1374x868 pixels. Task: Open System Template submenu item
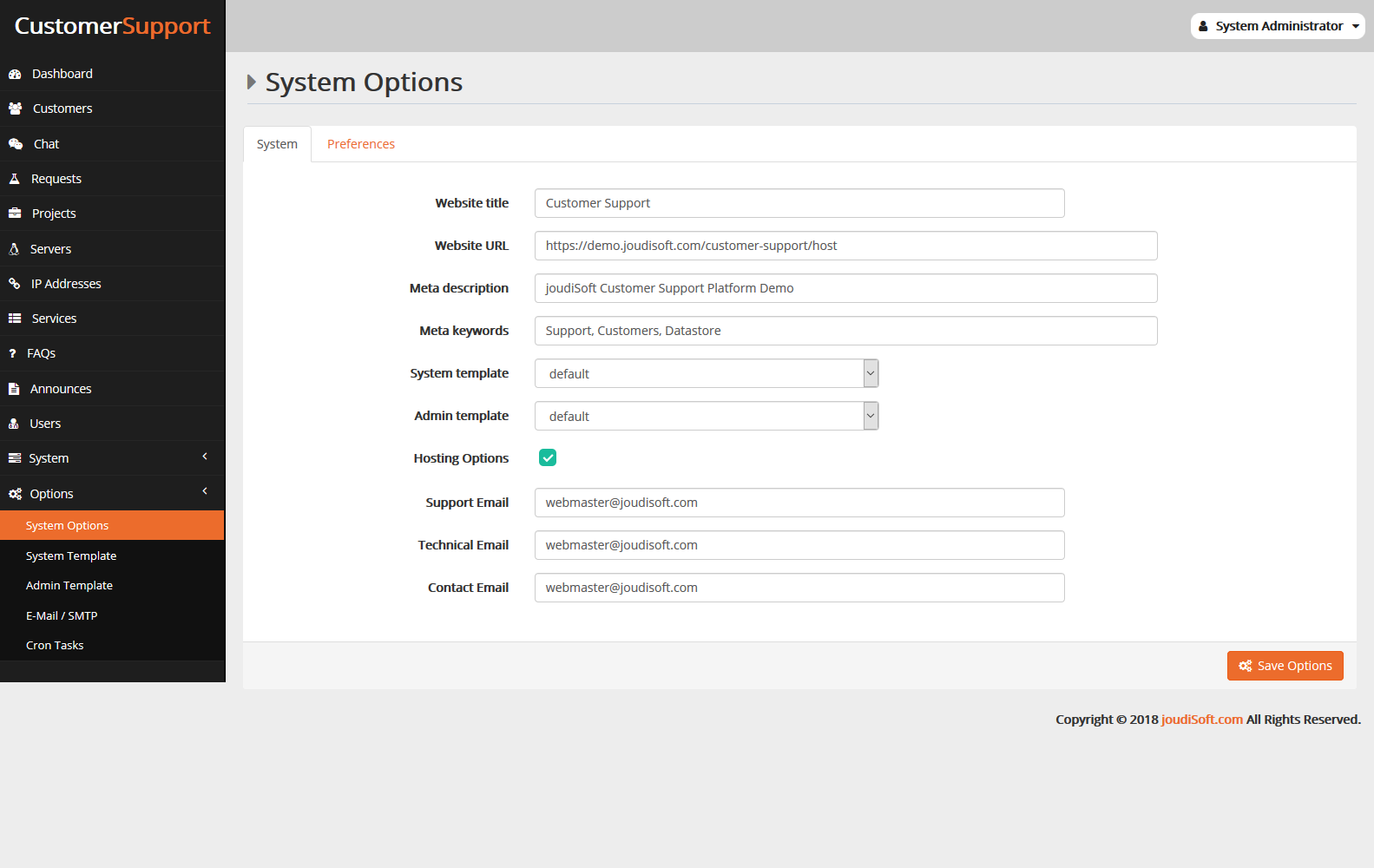pos(112,556)
